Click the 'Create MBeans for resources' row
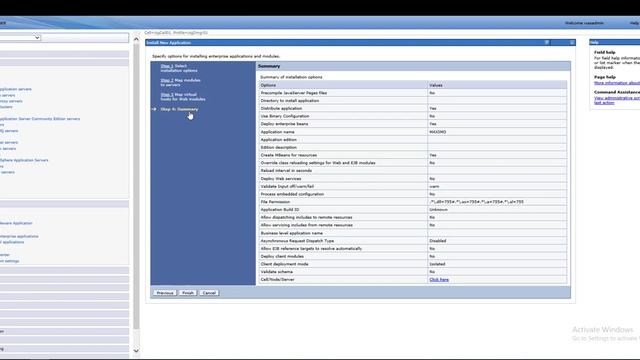 [413, 156]
